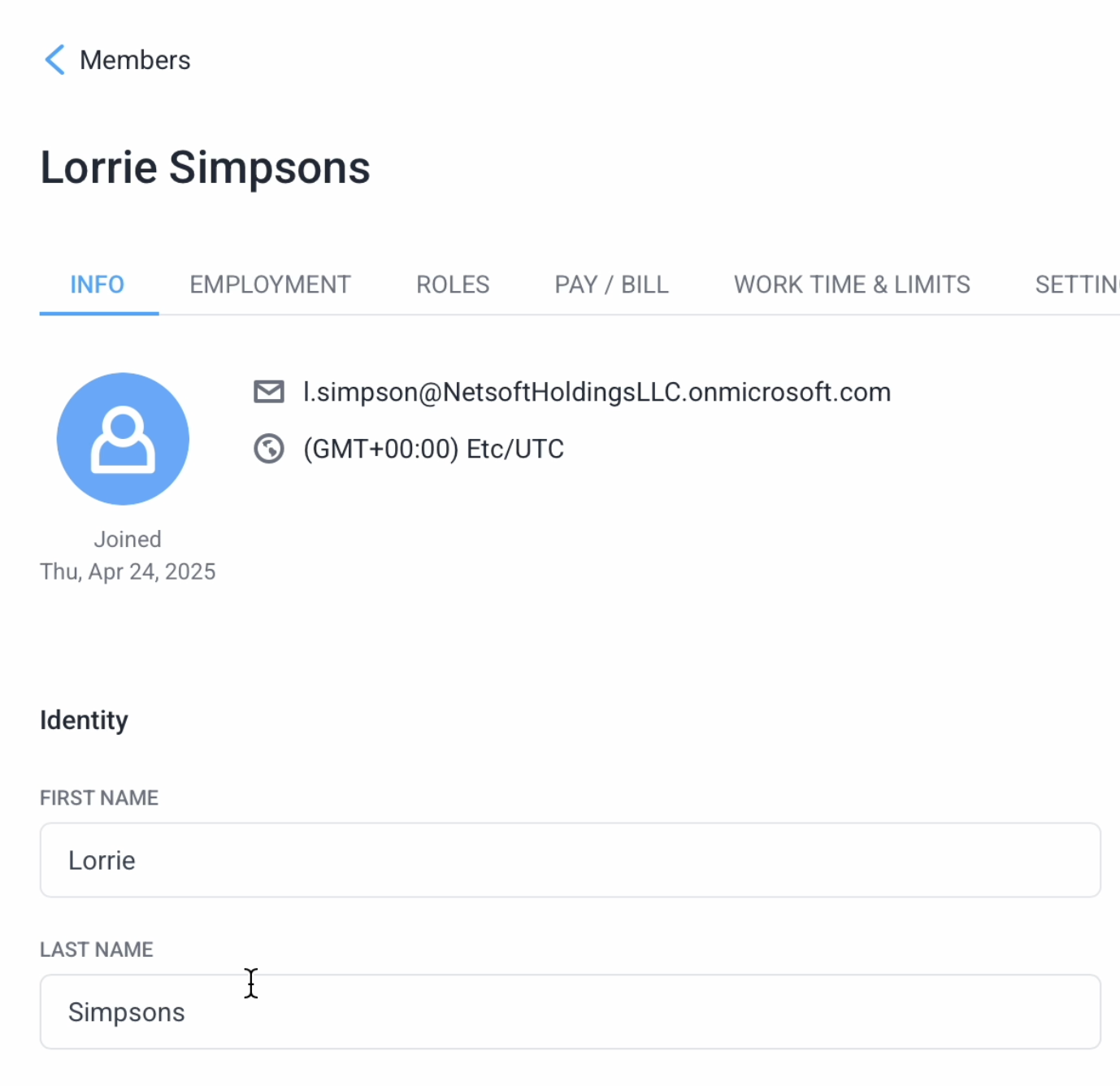
Task: Click the globe timezone icon
Action: click(x=269, y=449)
